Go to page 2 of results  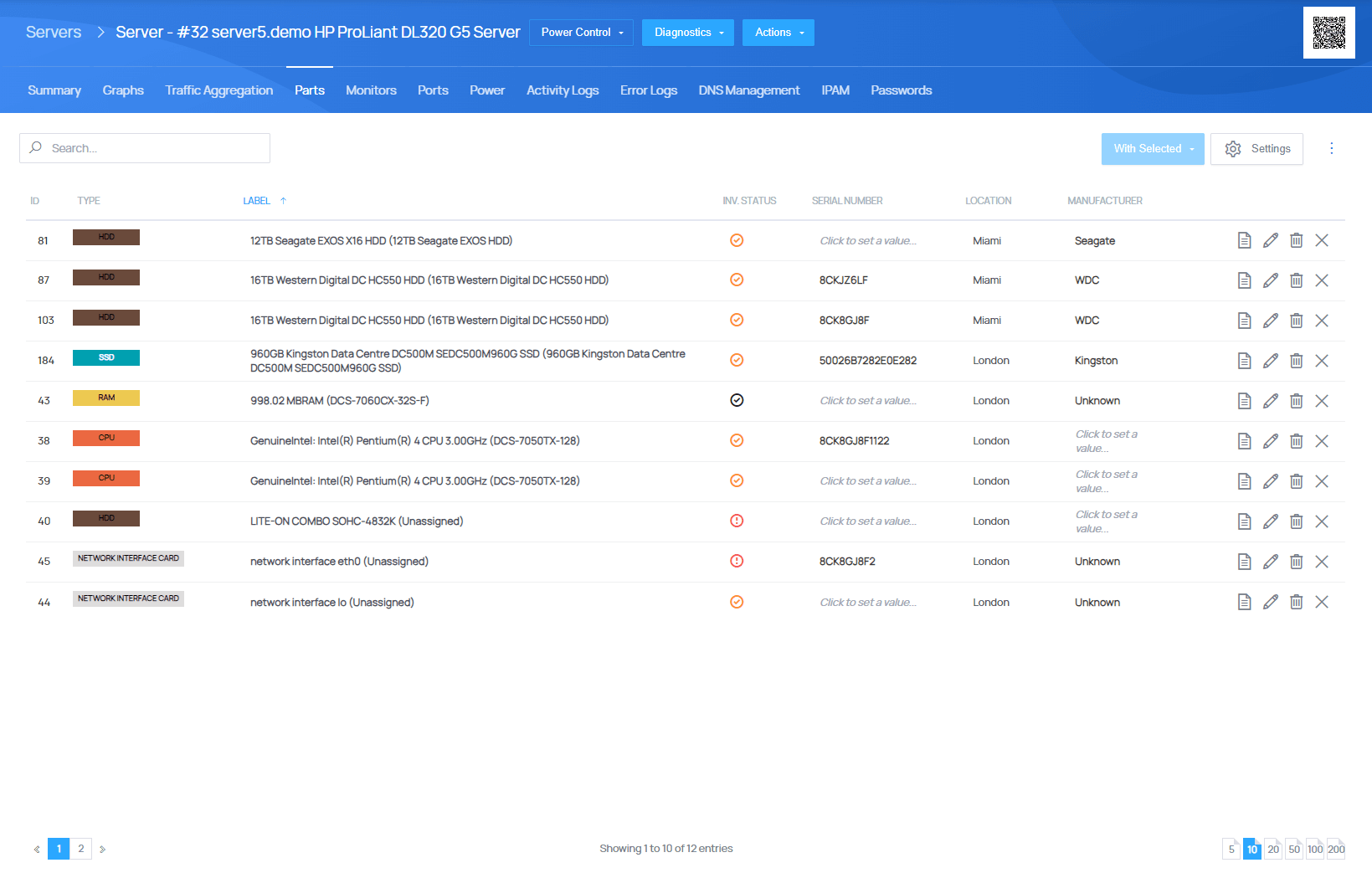(x=81, y=849)
